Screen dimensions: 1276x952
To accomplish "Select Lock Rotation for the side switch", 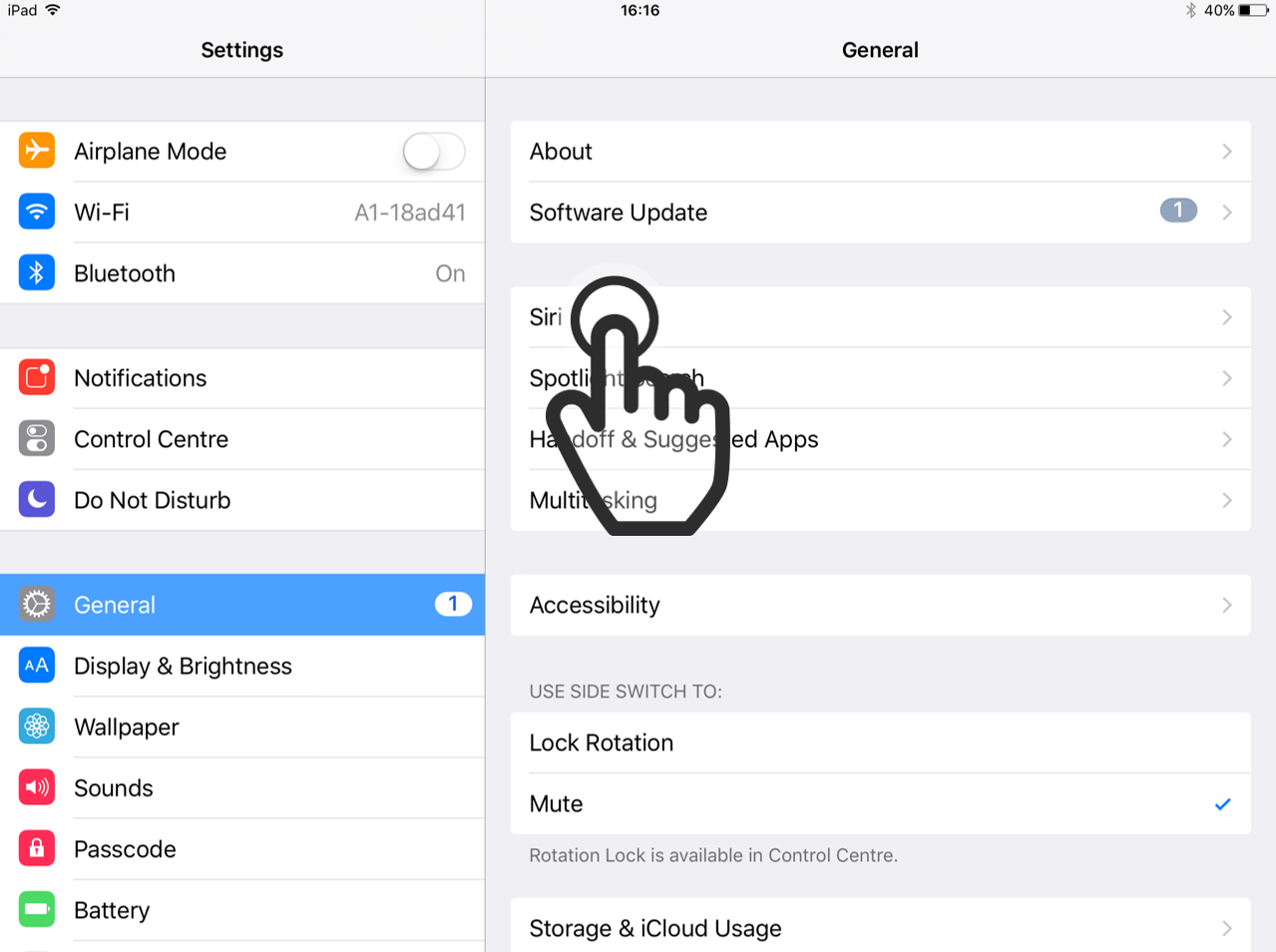I will point(880,742).
